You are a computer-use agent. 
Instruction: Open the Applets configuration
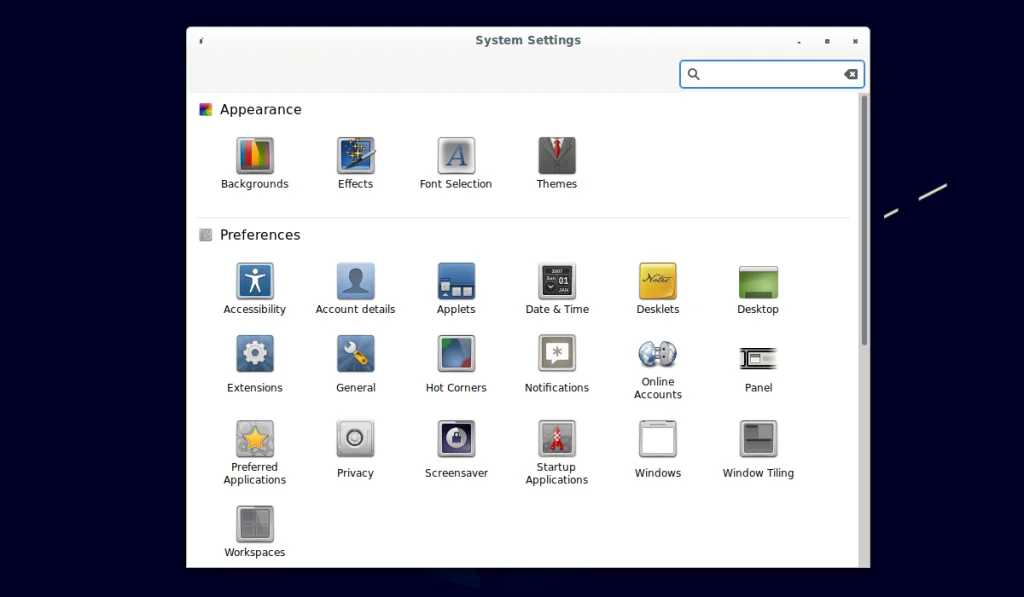456,281
